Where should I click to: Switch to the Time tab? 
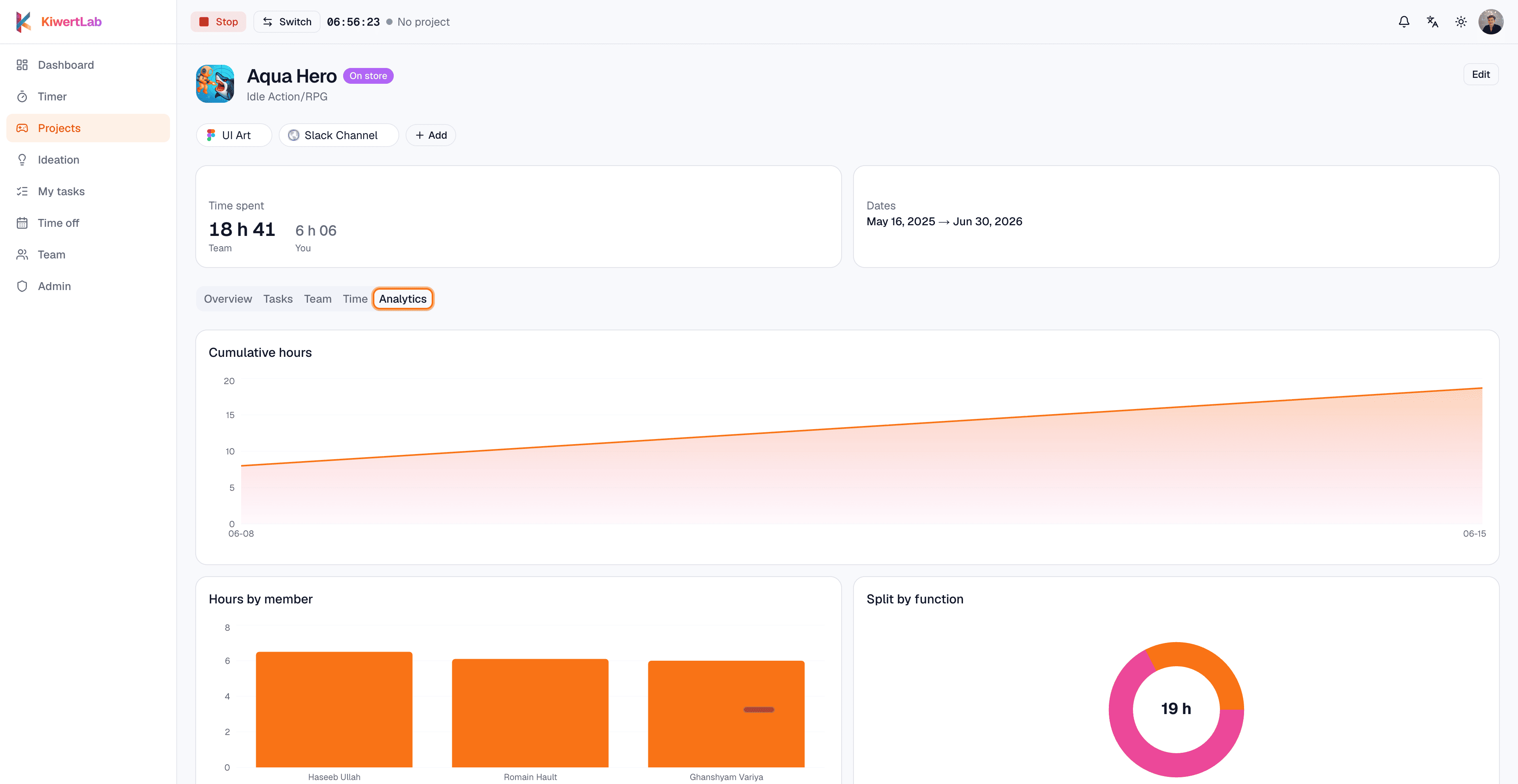click(x=355, y=299)
